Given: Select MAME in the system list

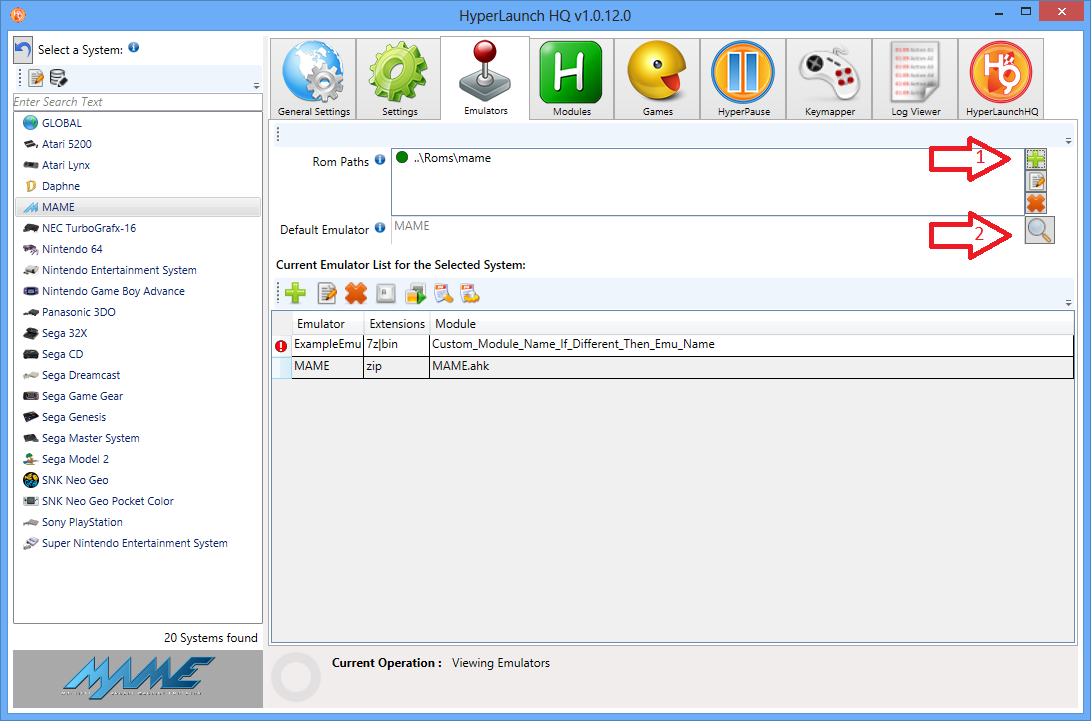Looking at the screenshot, I should coord(138,207).
